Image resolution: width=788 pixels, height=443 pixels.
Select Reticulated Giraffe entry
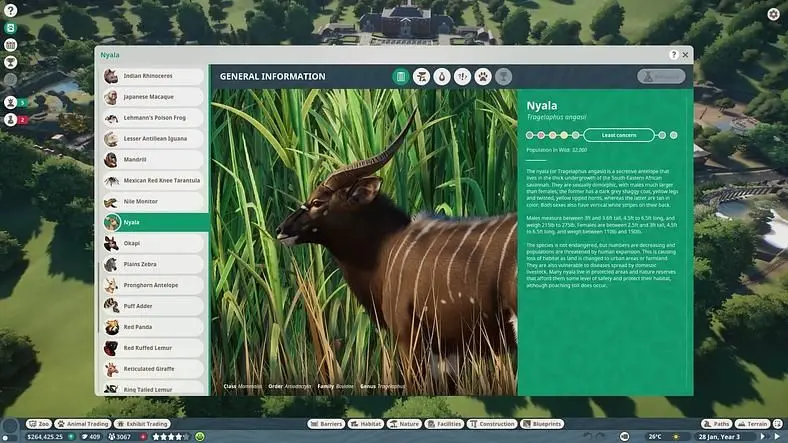pos(153,369)
